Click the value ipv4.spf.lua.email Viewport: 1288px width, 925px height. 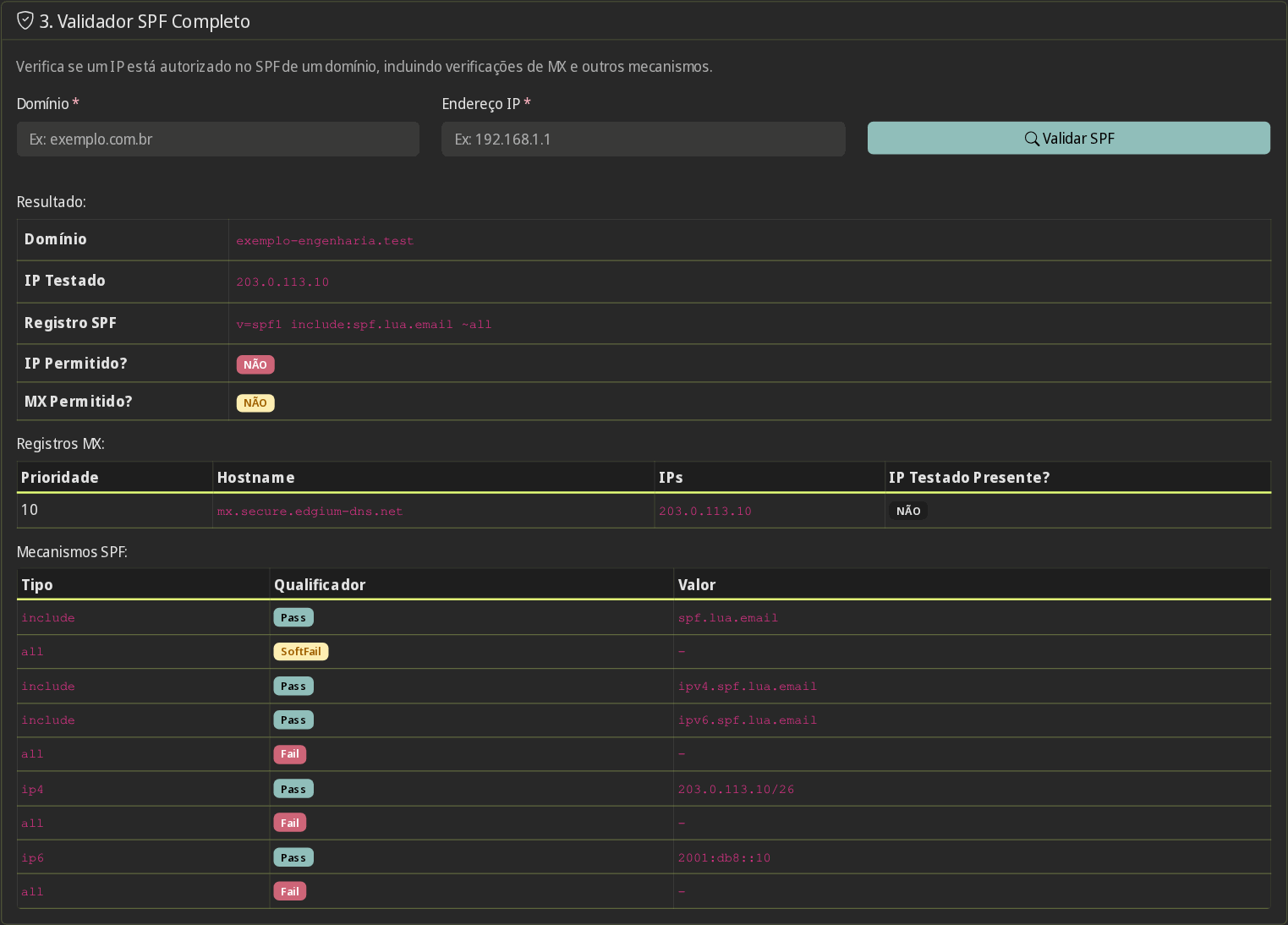pos(748,687)
